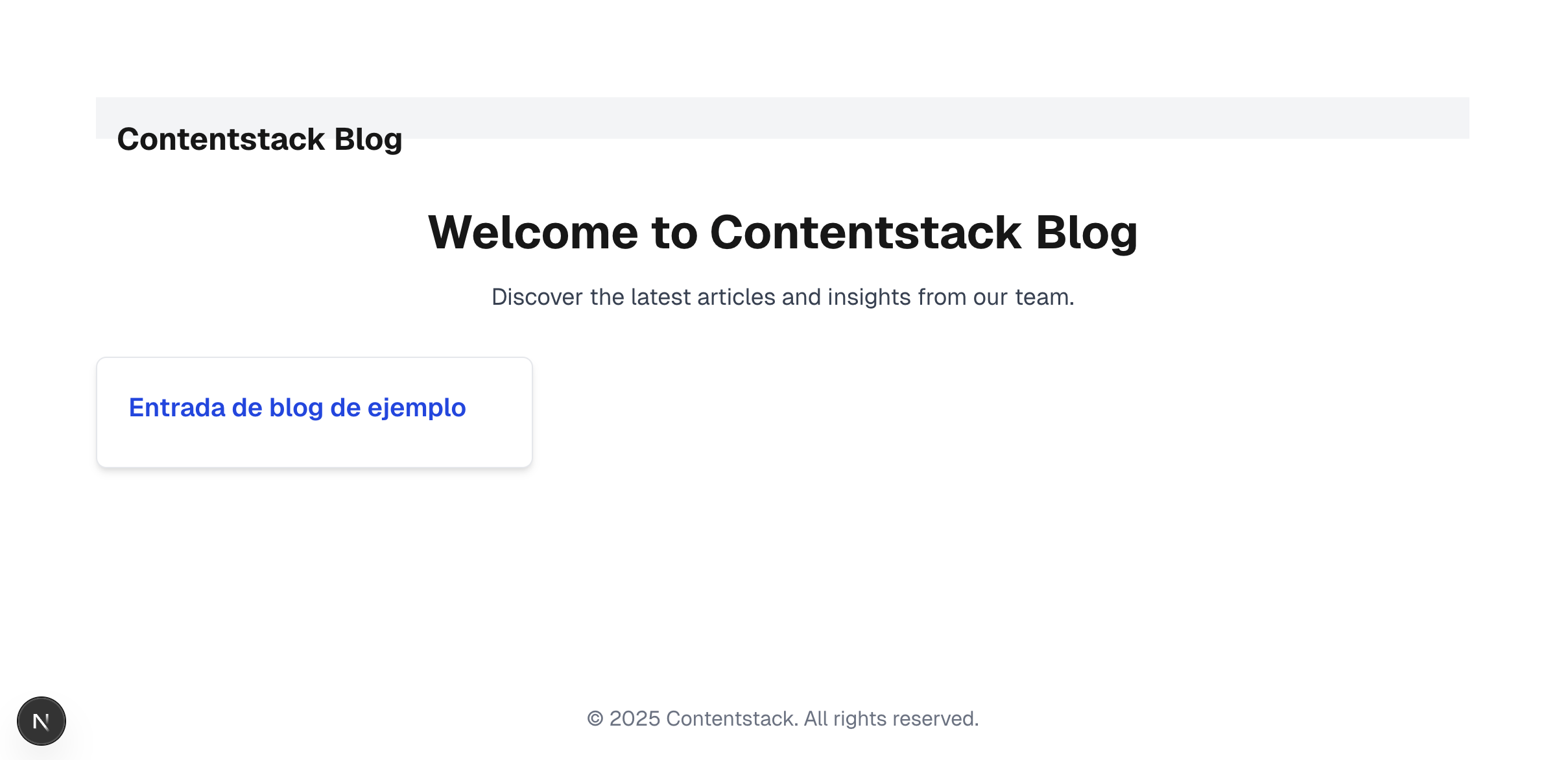The image size is (1568, 760).
Task: Click the word 'team' in the subtitle
Action: pos(1041,297)
